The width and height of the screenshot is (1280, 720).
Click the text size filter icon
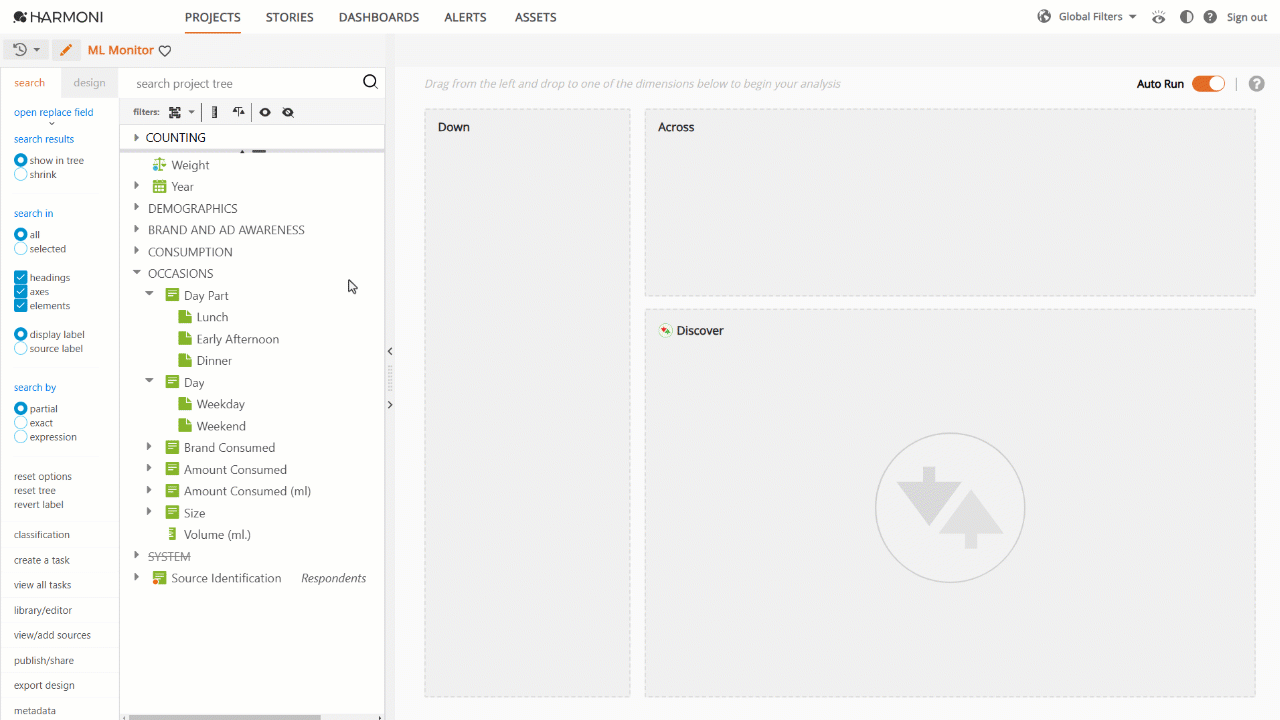pos(238,112)
